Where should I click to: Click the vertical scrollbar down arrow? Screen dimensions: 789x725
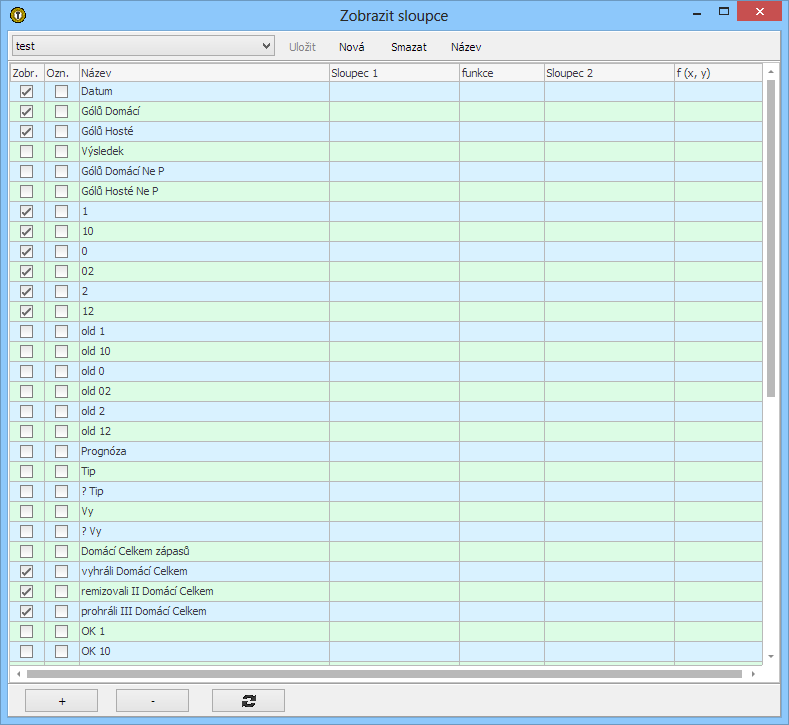[x=771, y=656]
